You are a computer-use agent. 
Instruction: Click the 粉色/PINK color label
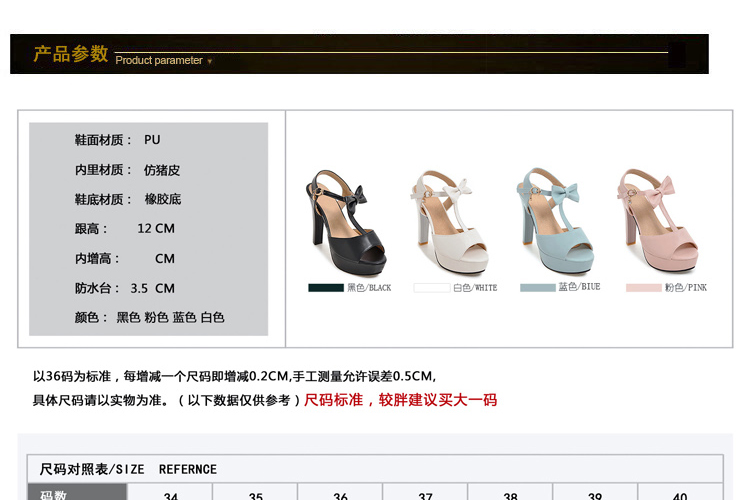click(x=685, y=288)
